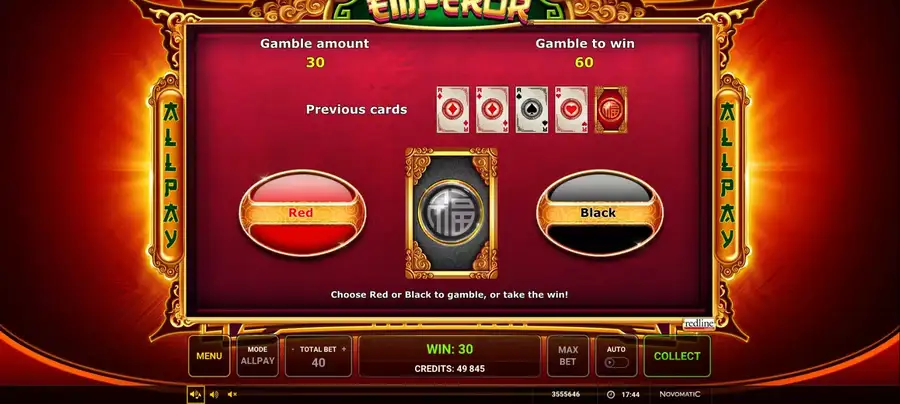900x404 pixels.
Task: Mute the game sound
Action: [232, 394]
